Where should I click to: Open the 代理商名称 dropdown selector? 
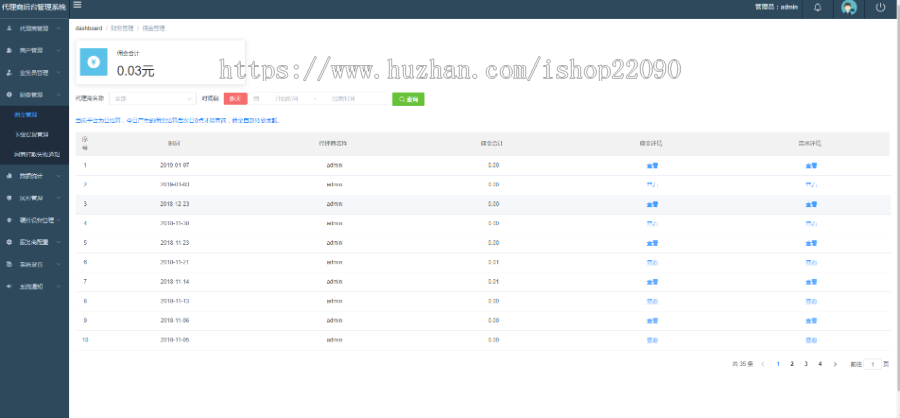[153, 99]
